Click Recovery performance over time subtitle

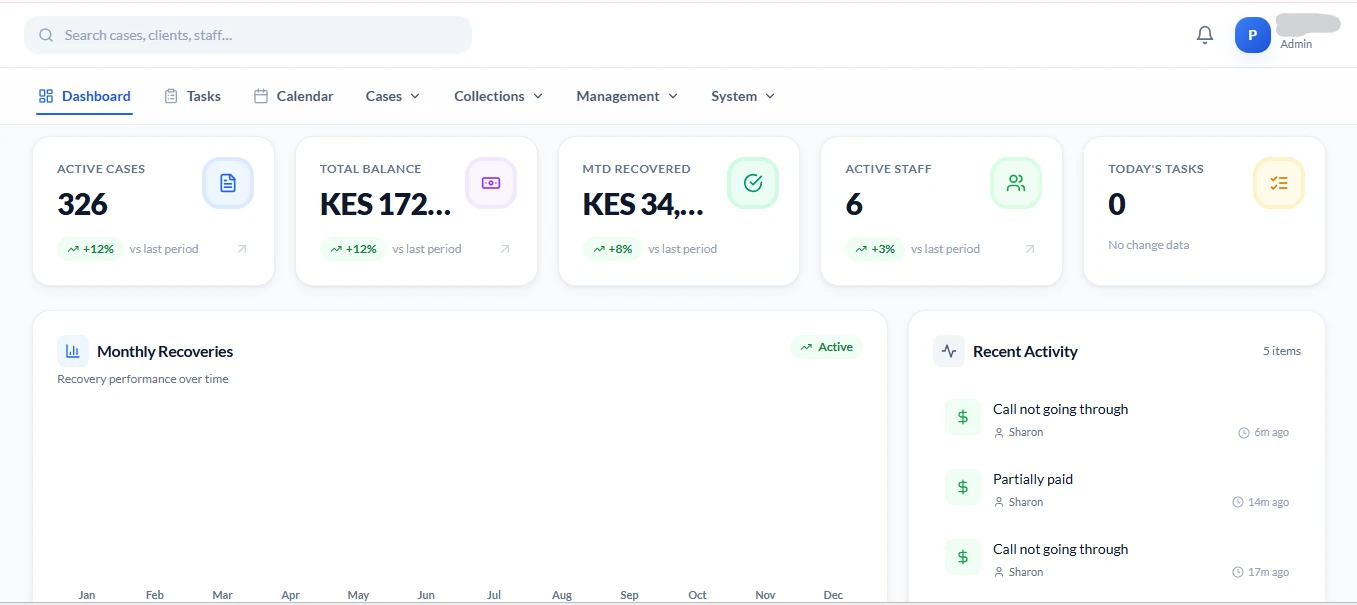coord(143,379)
